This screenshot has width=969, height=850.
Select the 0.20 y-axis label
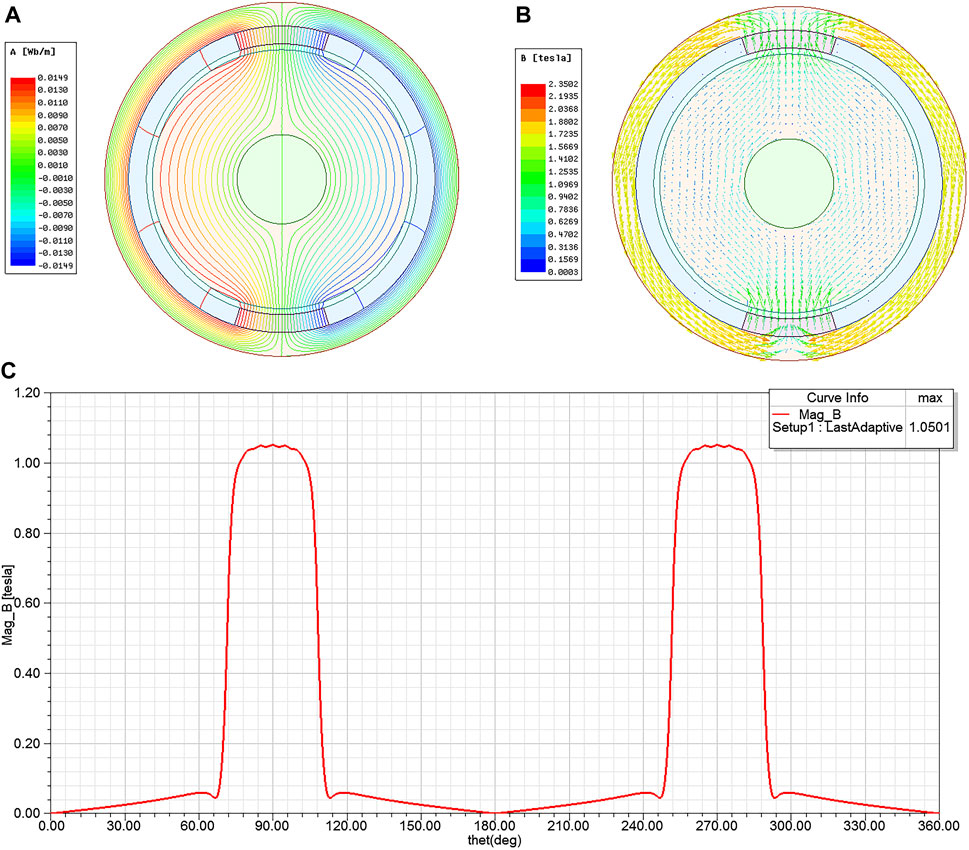[x=27, y=744]
